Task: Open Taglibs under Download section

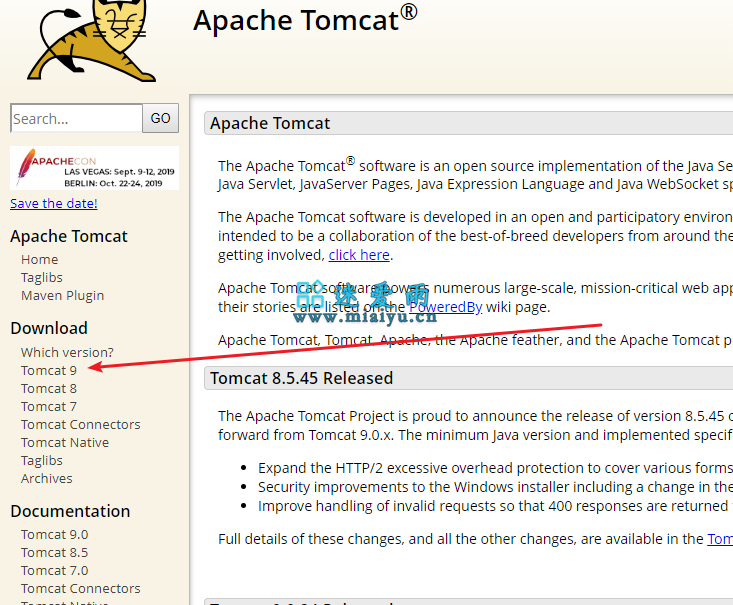Action: [x=42, y=461]
